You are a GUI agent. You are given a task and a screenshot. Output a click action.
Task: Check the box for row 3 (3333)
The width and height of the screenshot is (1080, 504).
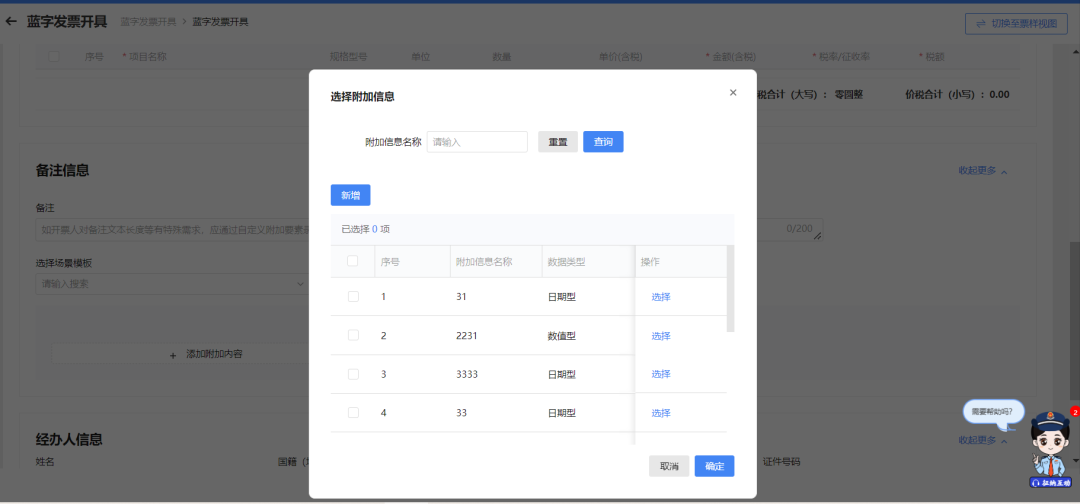pos(352,374)
